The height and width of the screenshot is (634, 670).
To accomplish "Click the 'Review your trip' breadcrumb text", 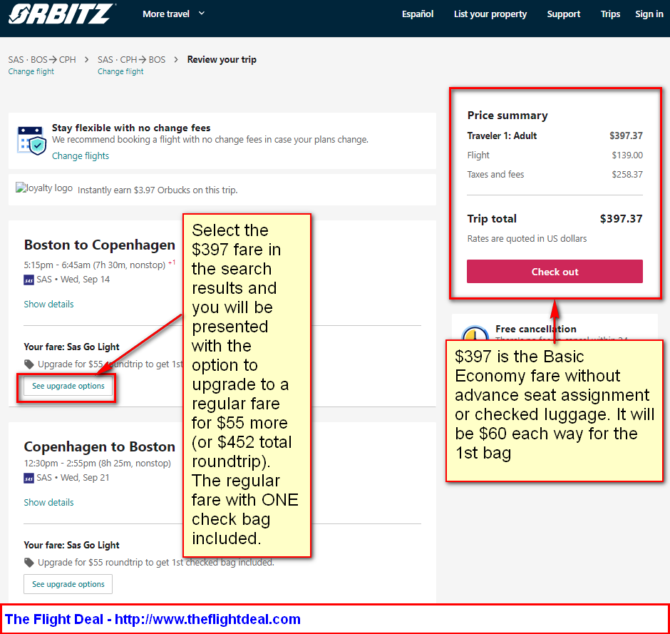I will [222, 59].
